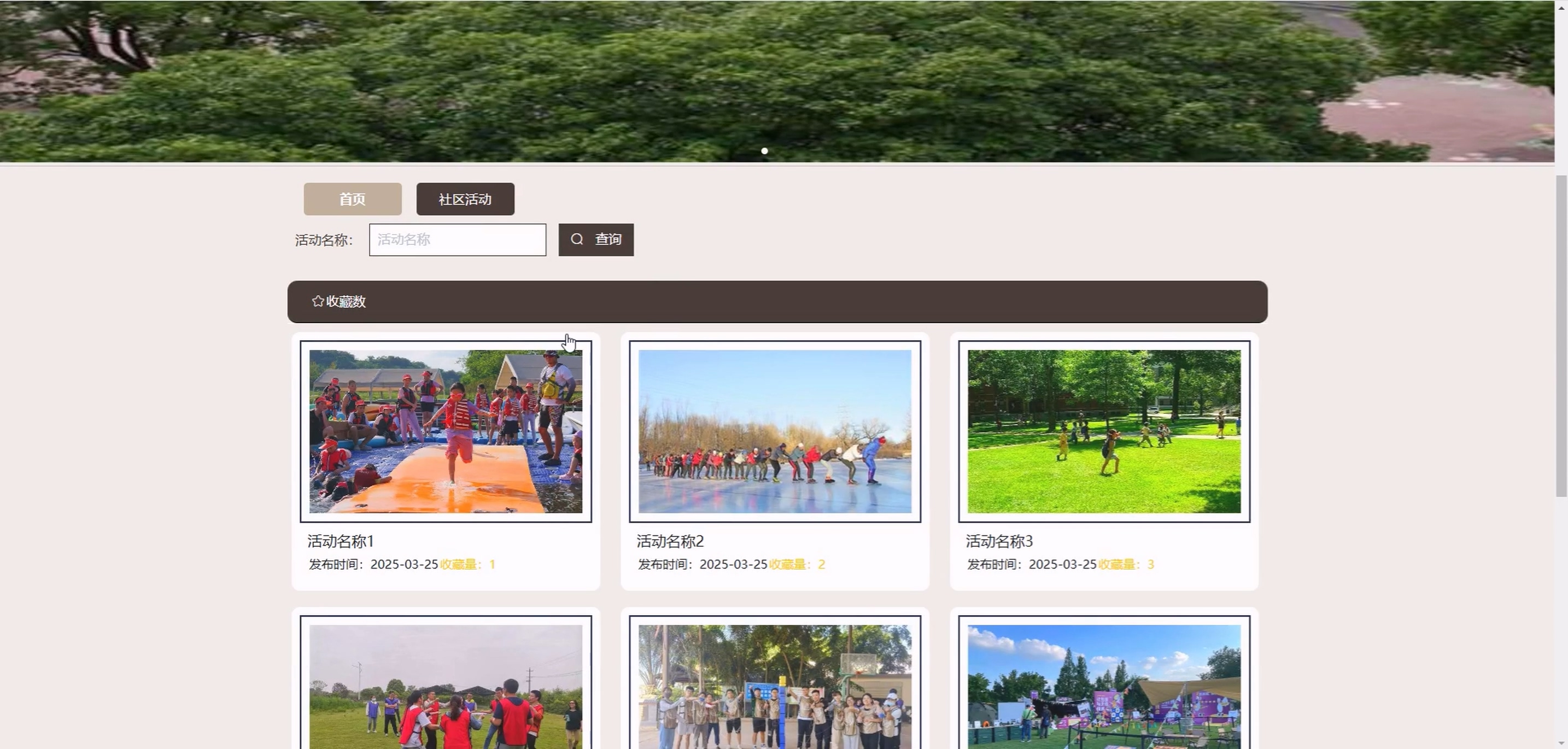Open the 活动名称3 title link
1568x749 pixels.
pos(999,541)
